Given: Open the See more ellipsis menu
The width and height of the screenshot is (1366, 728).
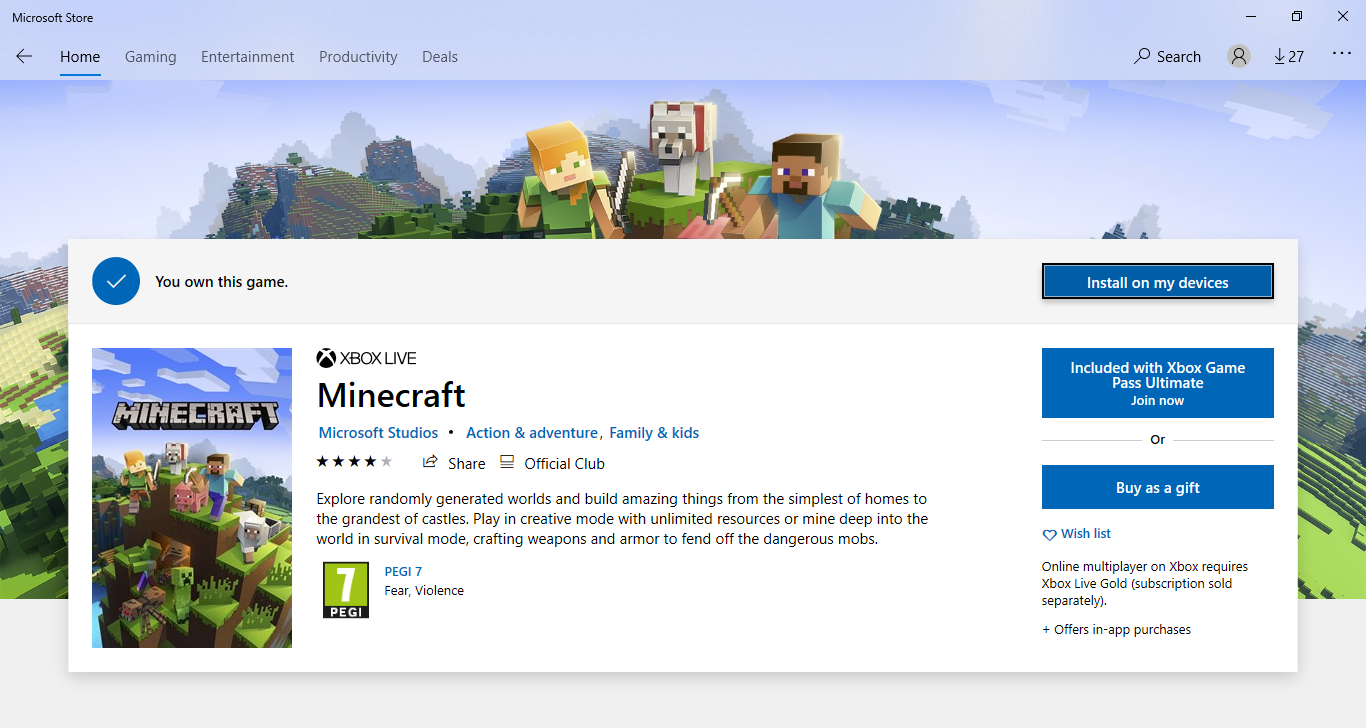Looking at the screenshot, I should click(1342, 55).
